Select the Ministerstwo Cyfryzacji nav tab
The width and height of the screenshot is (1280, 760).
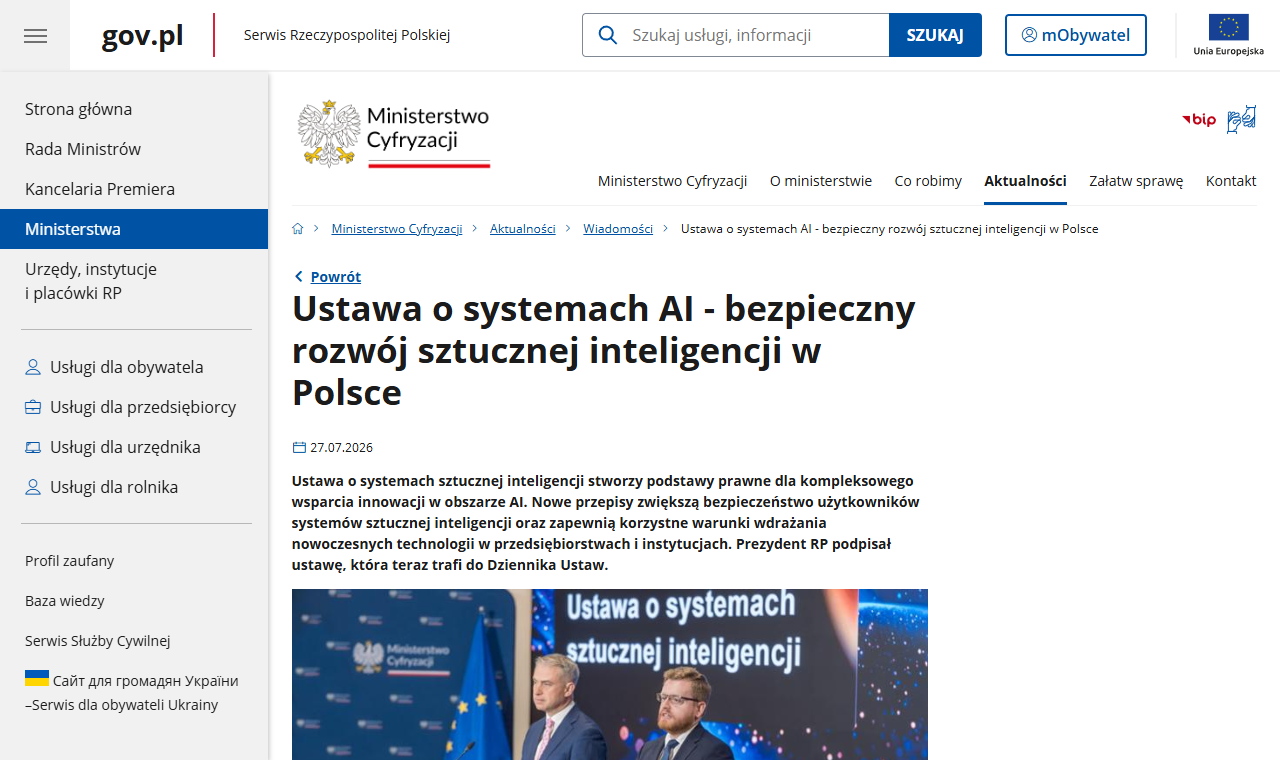pos(673,181)
